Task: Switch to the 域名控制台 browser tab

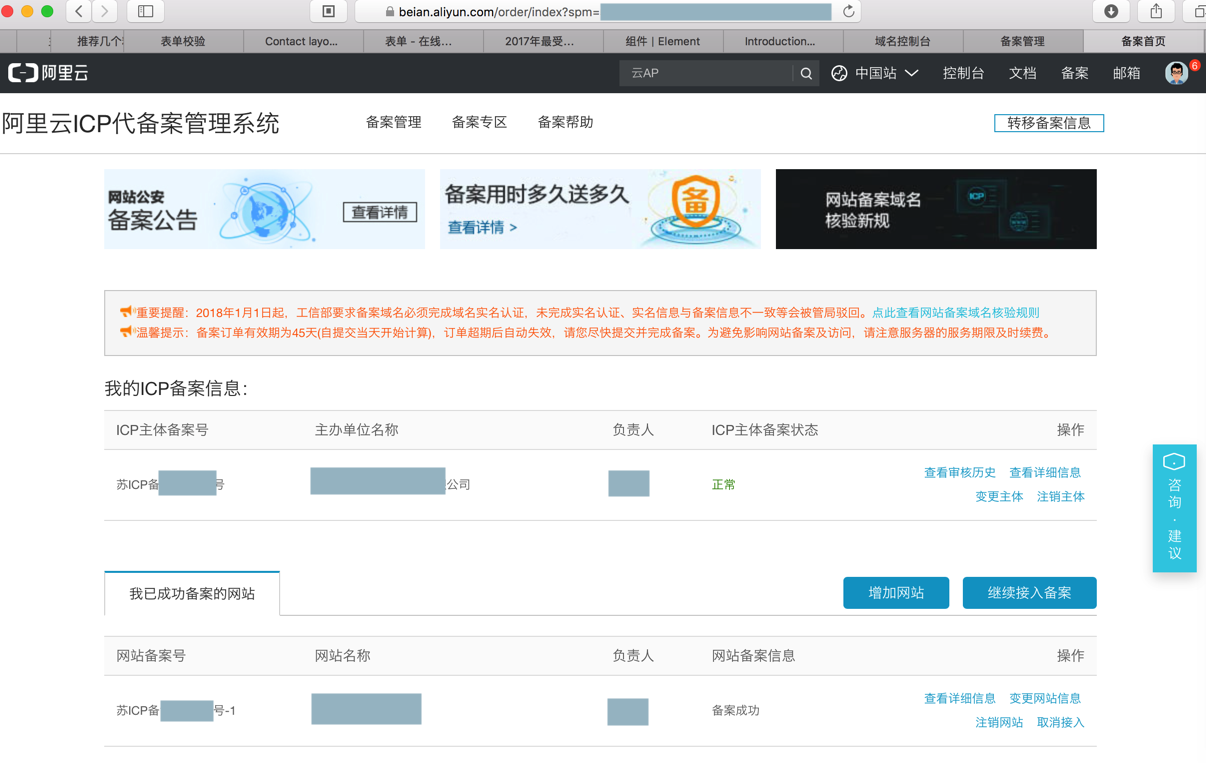Action: [902, 41]
